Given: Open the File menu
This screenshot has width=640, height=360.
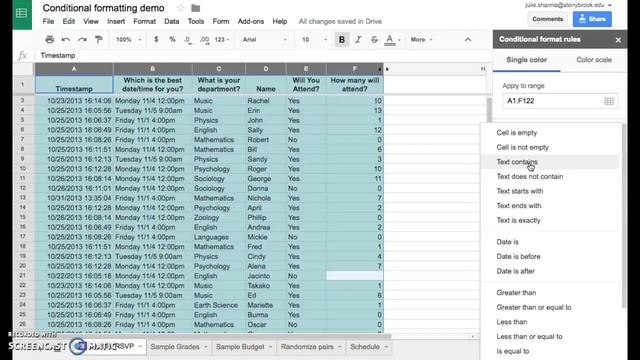Looking at the screenshot, I should pyautogui.click(x=48, y=21).
